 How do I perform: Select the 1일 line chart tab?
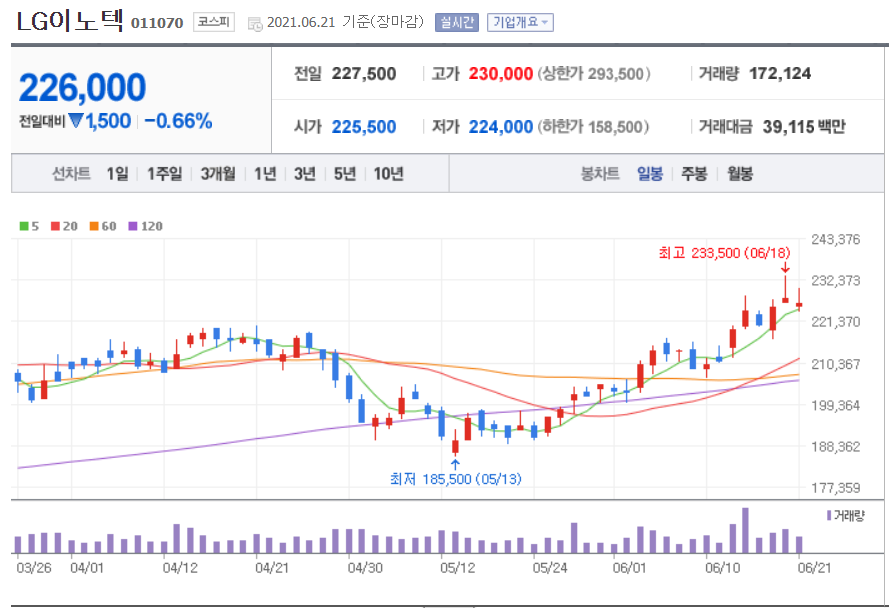(117, 174)
